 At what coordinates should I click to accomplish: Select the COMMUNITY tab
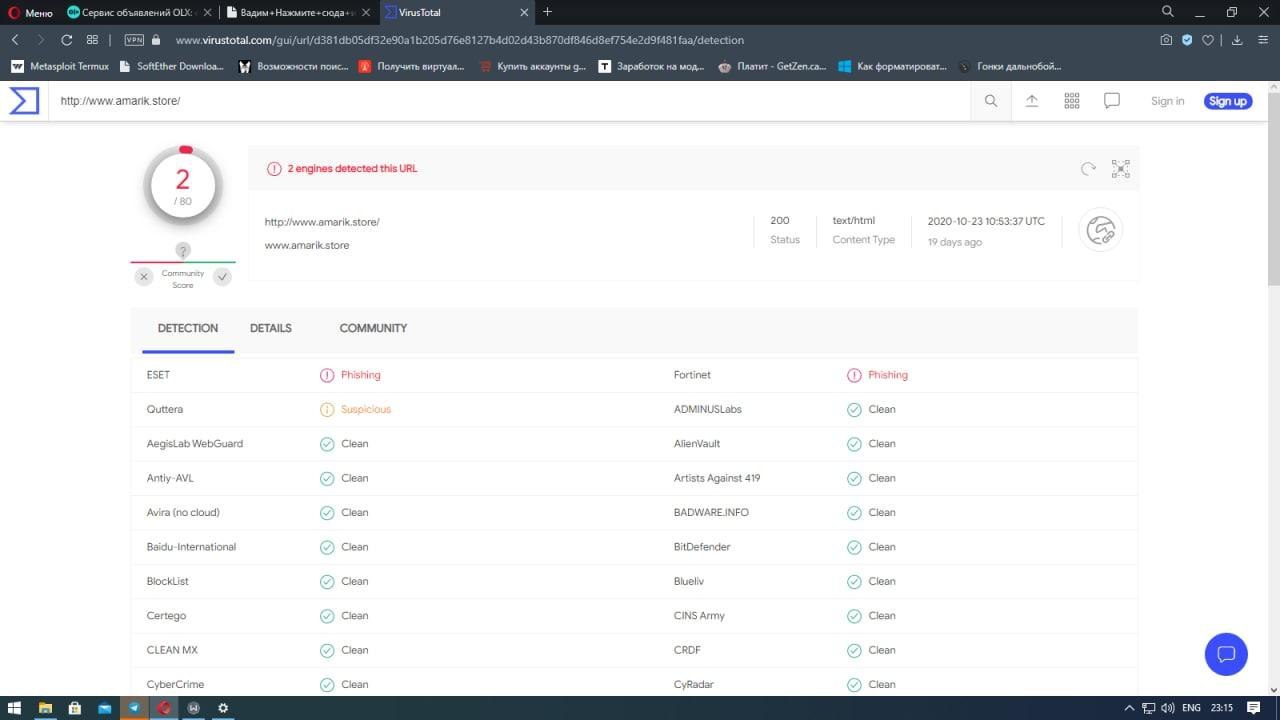(x=373, y=328)
